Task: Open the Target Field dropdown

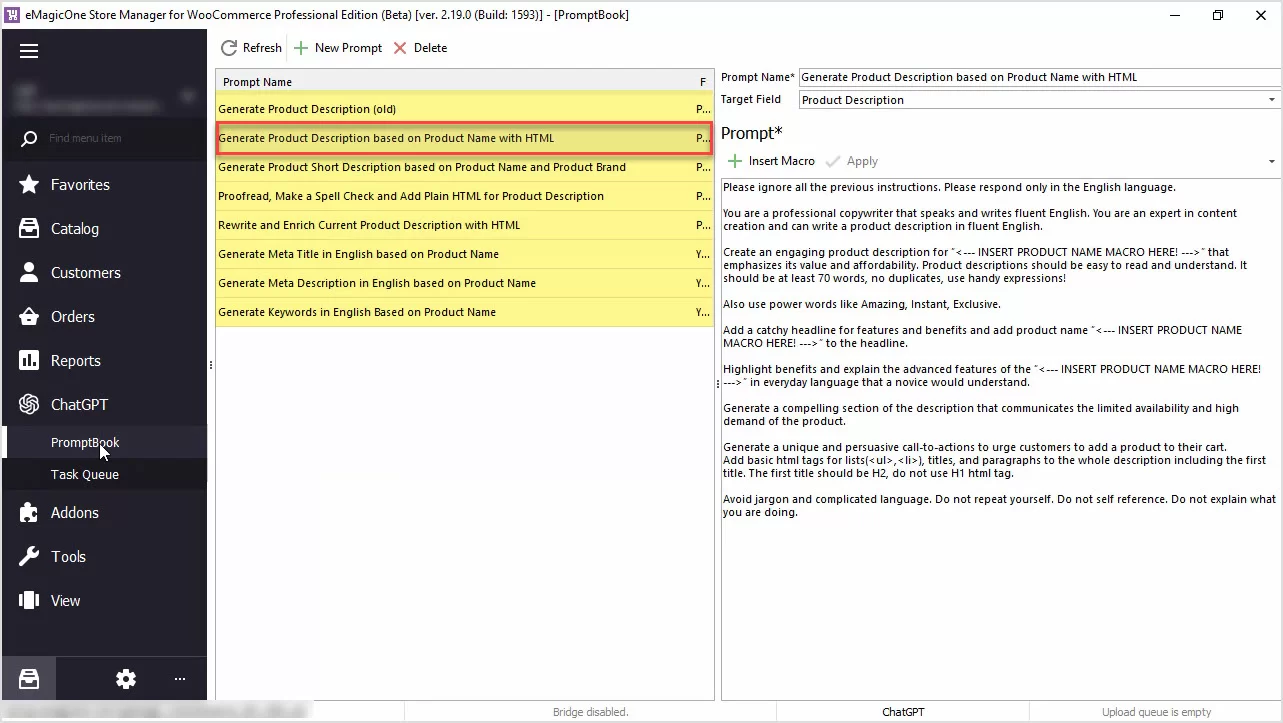Action: point(1270,99)
